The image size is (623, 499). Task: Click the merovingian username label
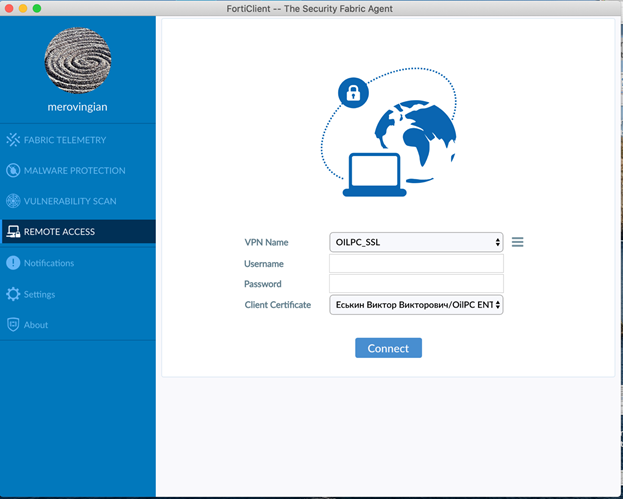coord(77,104)
